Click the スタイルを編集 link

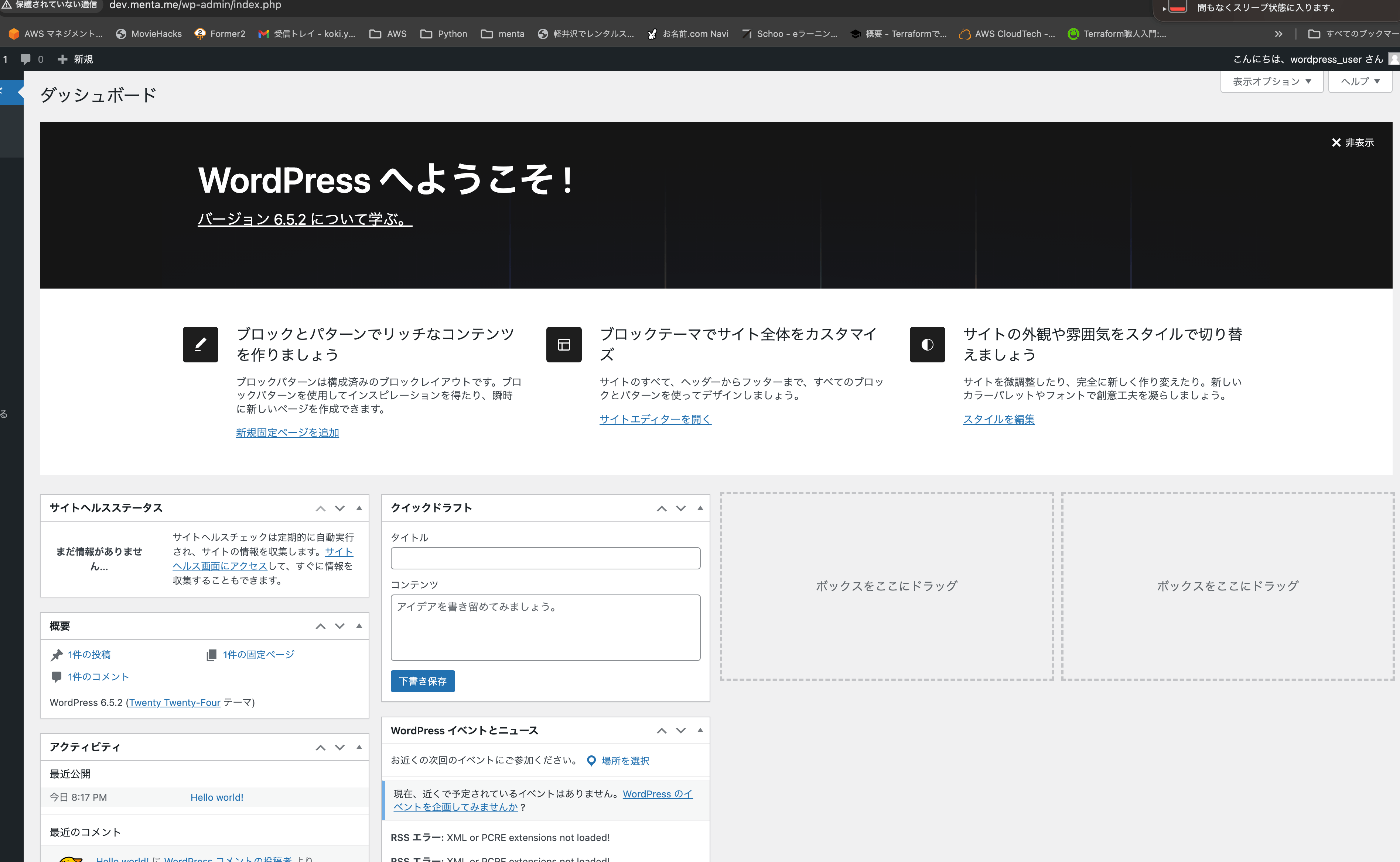click(x=999, y=419)
